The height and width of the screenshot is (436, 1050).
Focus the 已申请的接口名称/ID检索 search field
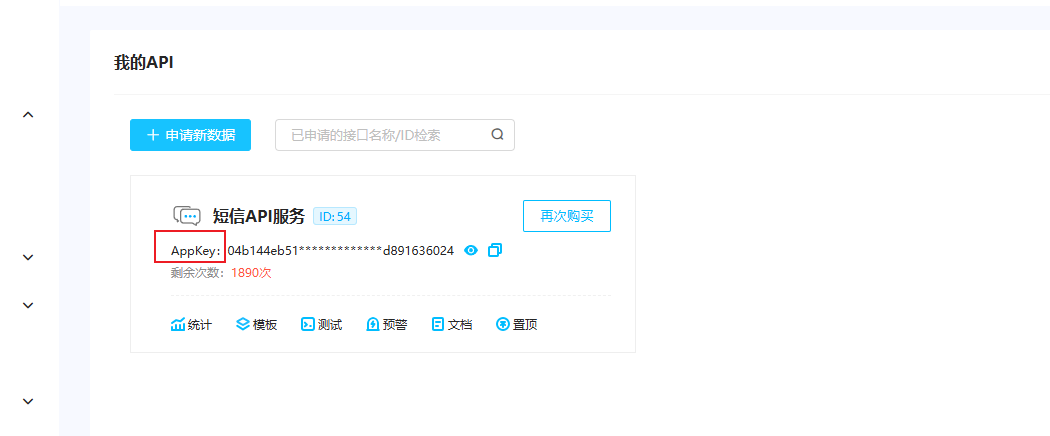(394, 135)
